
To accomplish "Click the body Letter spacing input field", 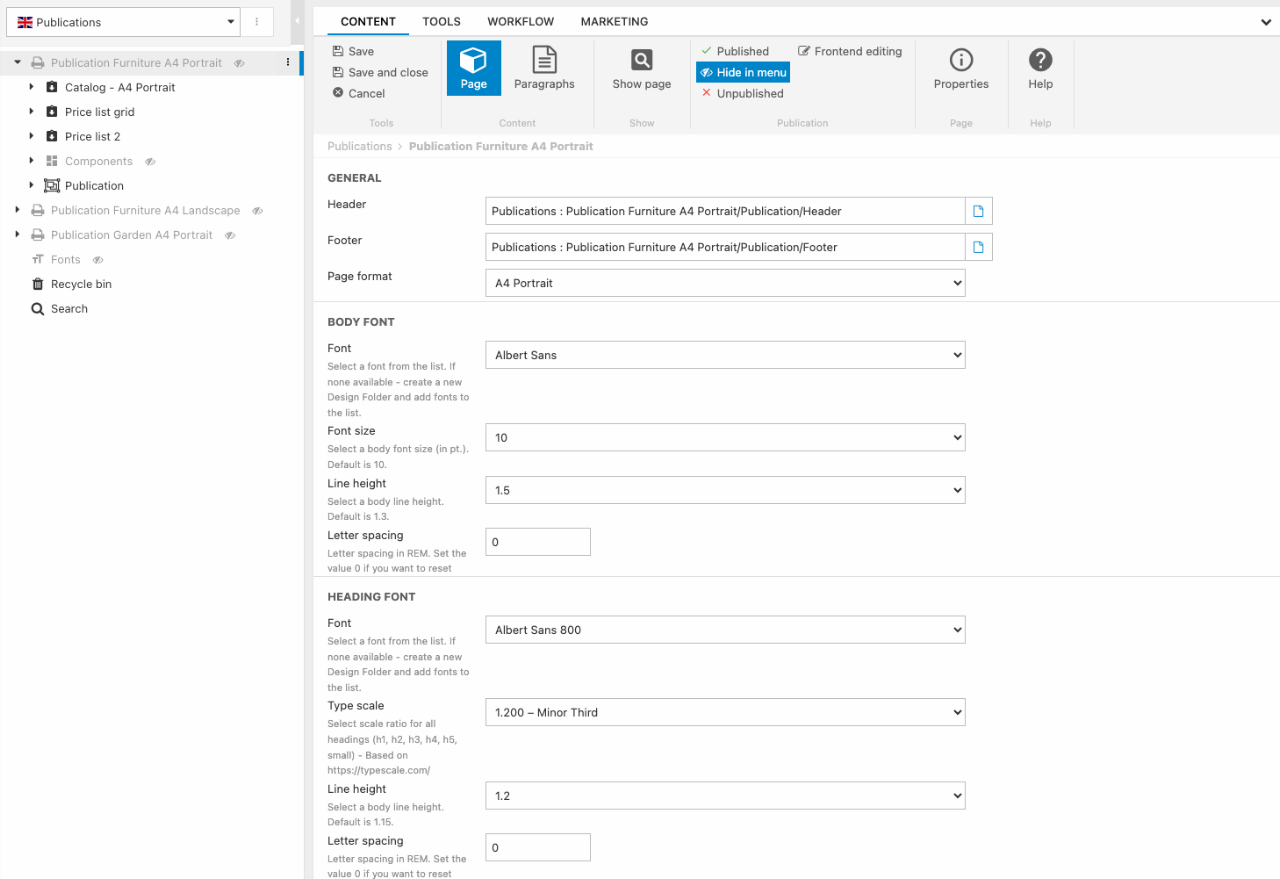I will coord(538,542).
